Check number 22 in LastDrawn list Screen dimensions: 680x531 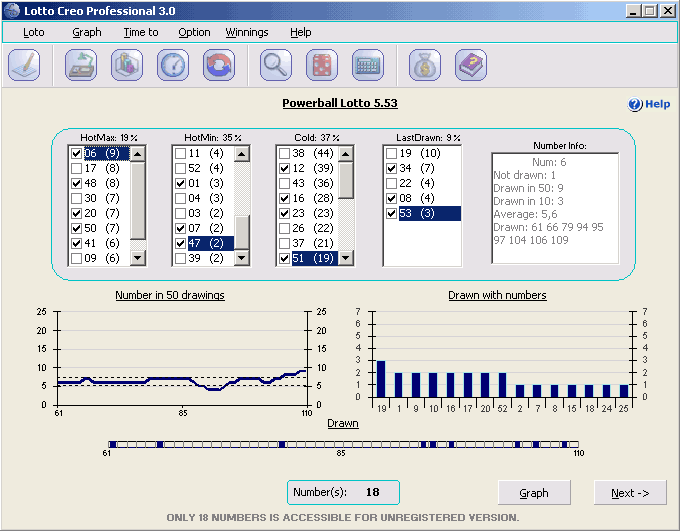[x=391, y=183]
